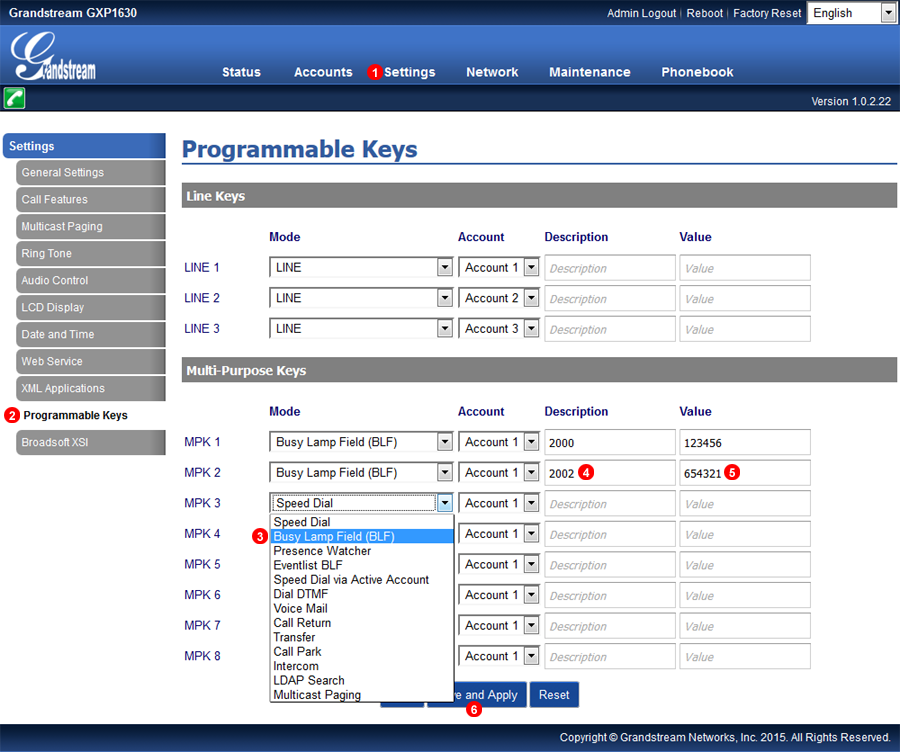900x752 pixels.
Task: Open the English language dropdown
Action: tap(852, 13)
